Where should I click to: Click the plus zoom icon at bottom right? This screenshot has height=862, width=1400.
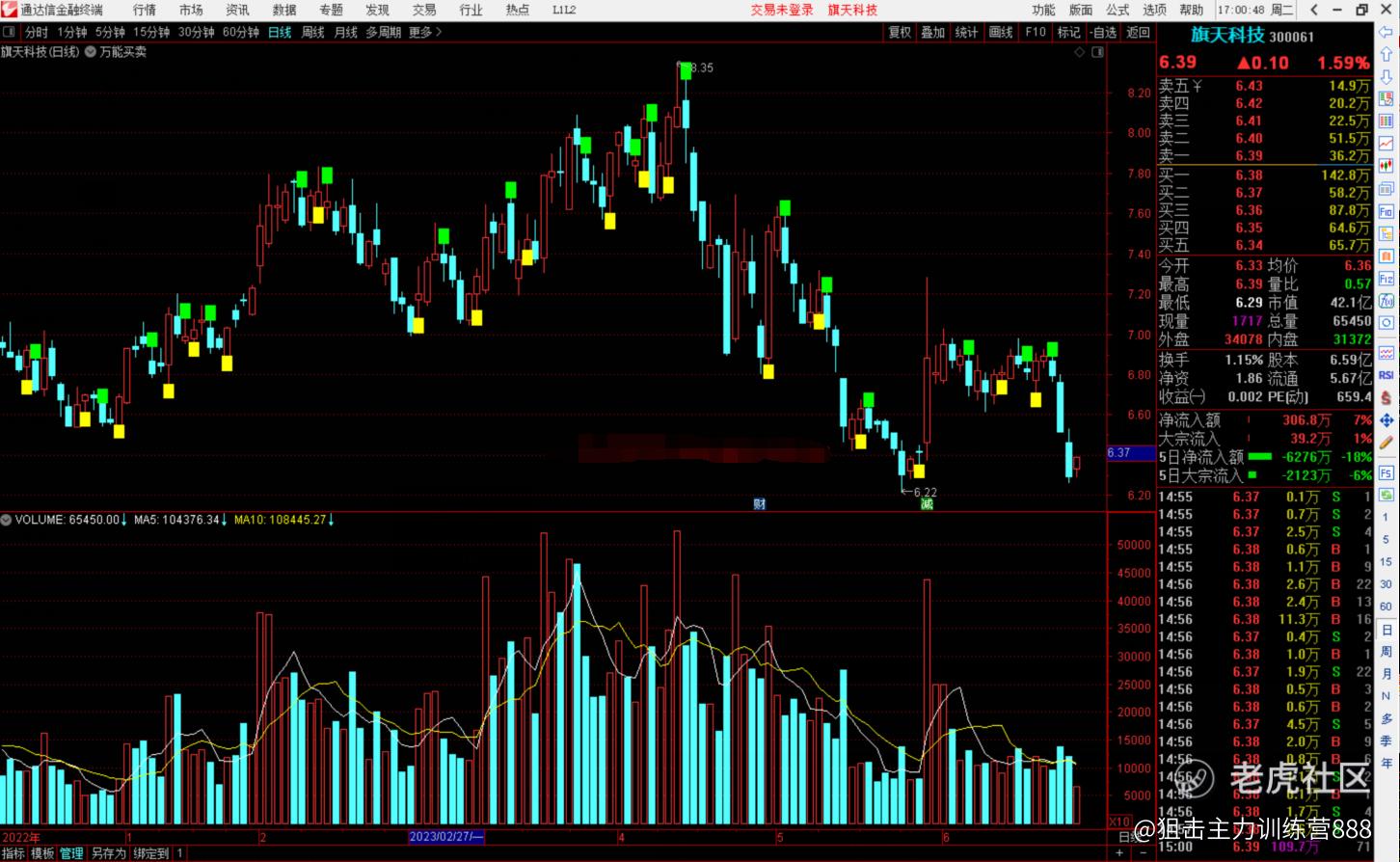[x=1119, y=853]
